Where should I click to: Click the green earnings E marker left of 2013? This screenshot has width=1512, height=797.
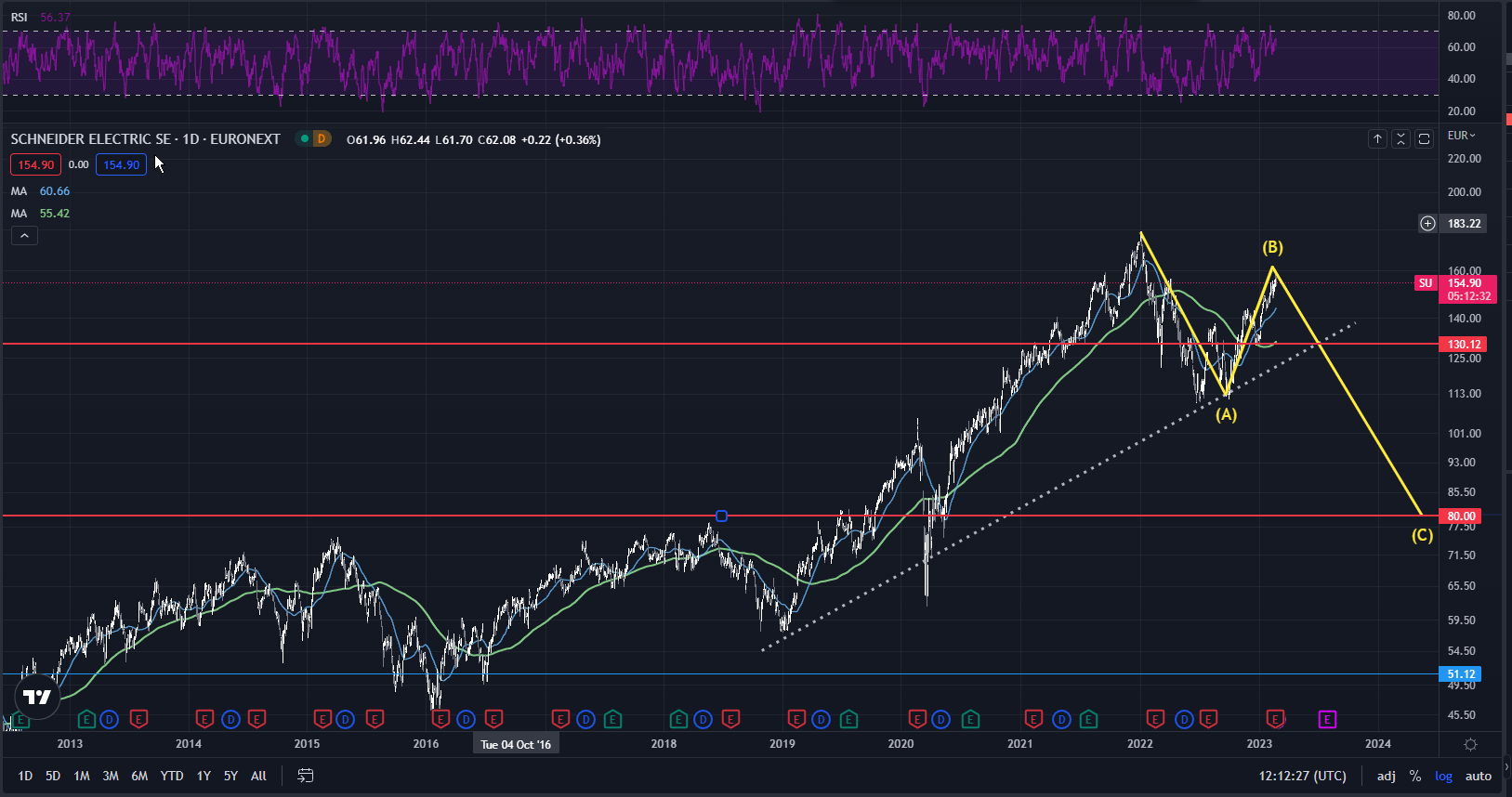pyautogui.click(x=20, y=719)
